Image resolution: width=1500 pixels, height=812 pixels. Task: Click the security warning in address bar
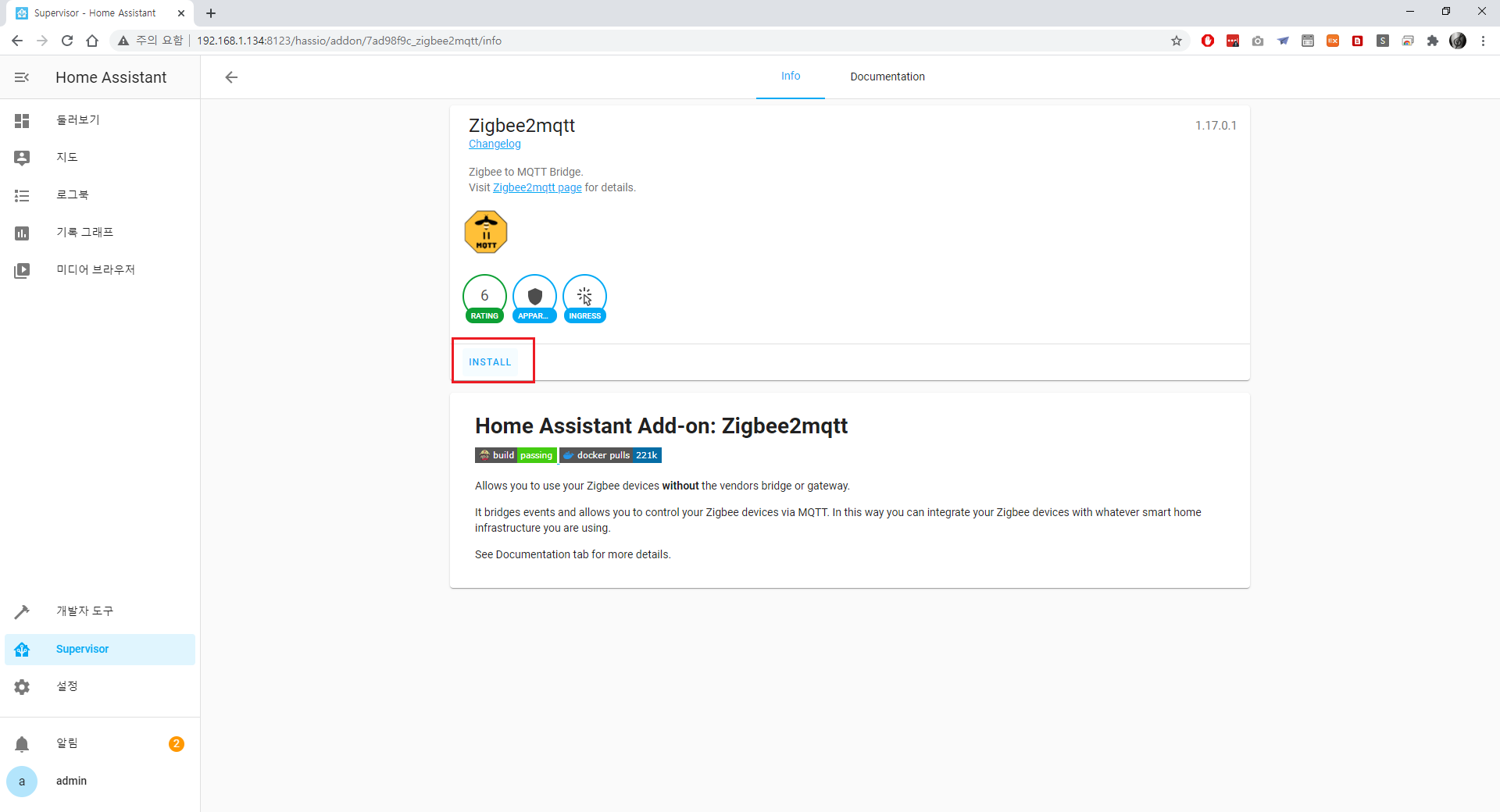click(150, 41)
